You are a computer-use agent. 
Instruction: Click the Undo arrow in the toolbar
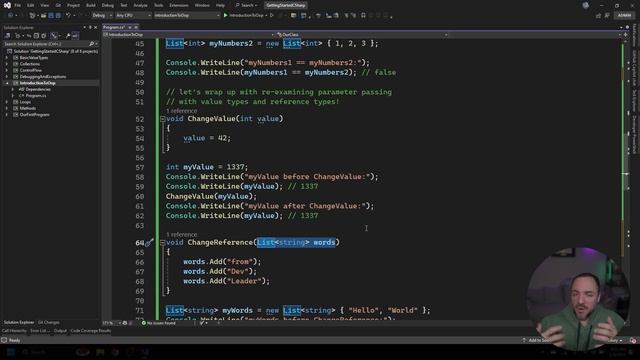click(68, 16)
